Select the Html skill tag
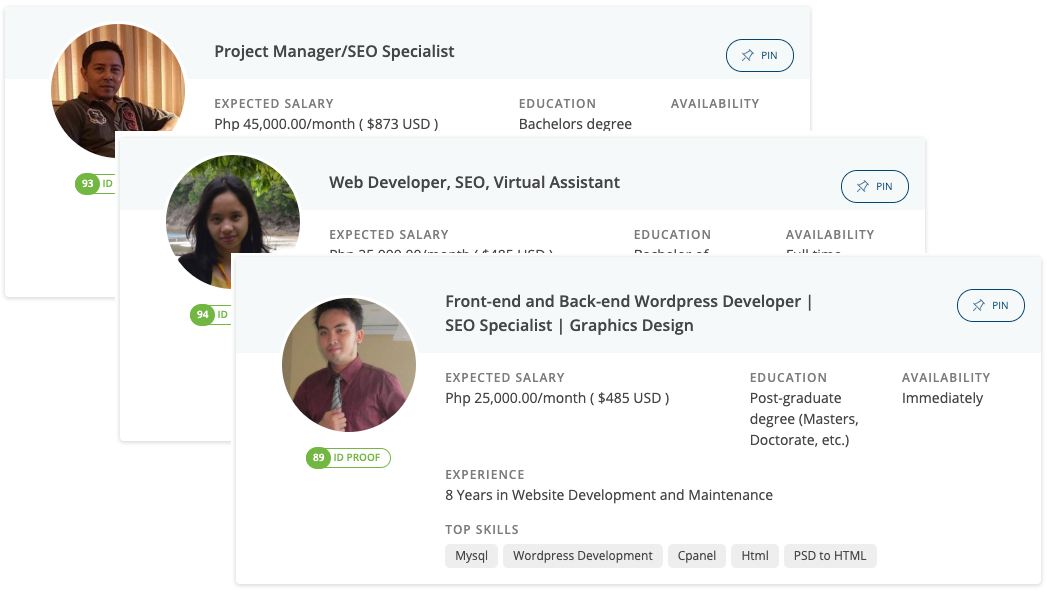The height and width of the screenshot is (592, 1047). click(x=754, y=556)
